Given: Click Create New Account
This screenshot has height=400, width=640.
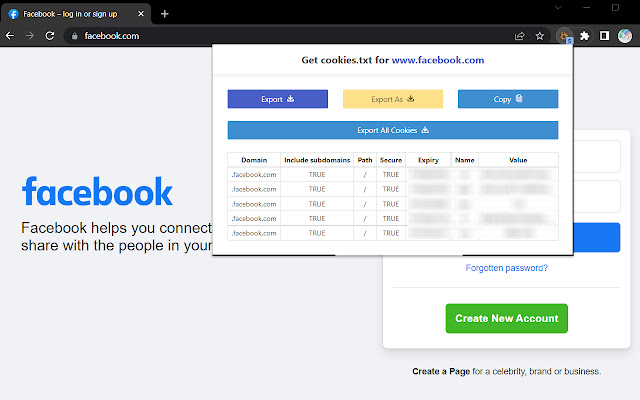Looking at the screenshot, I should 507,318.
